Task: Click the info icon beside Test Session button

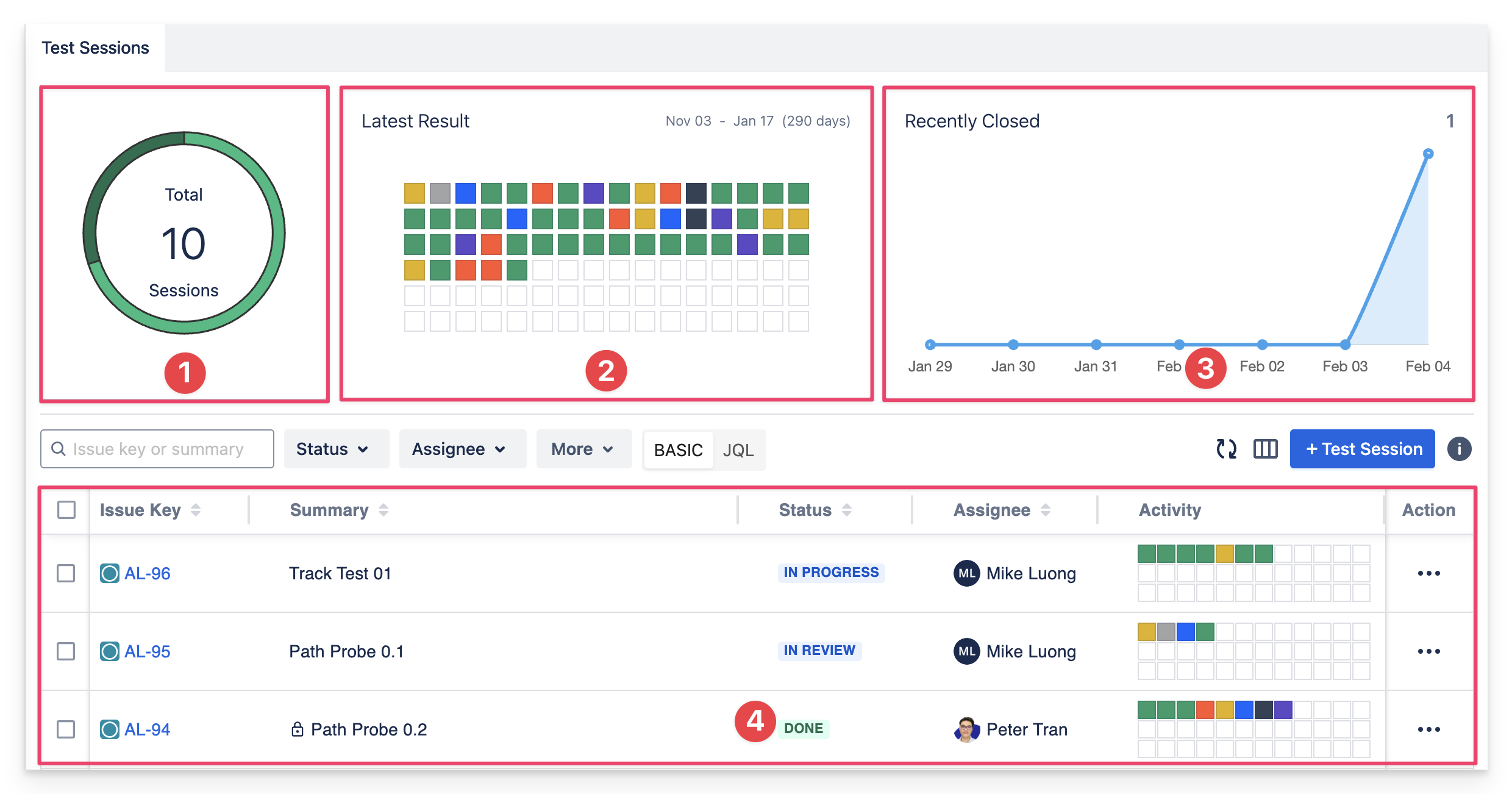Action: click(1459, 449)
